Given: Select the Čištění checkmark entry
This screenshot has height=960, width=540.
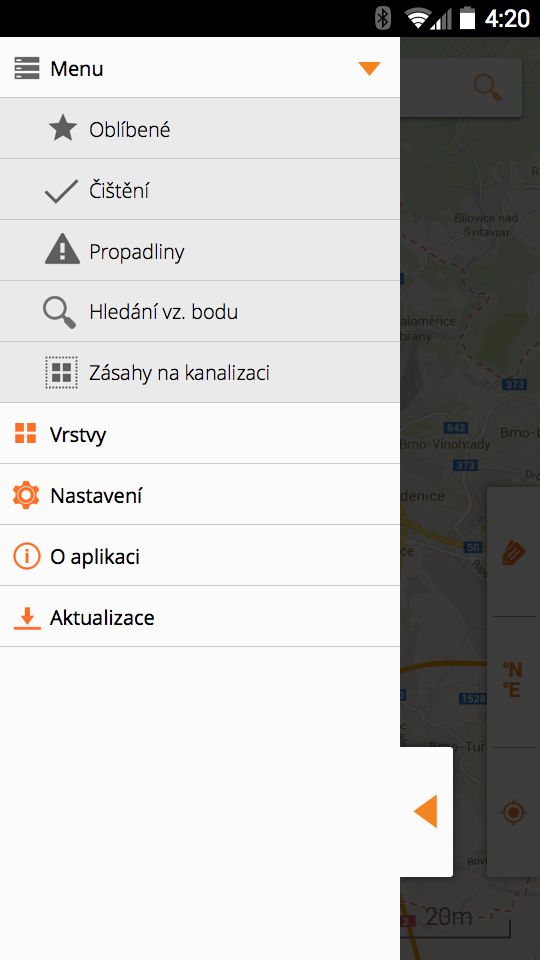Looking at the screenshot, I should click(200, 190).
